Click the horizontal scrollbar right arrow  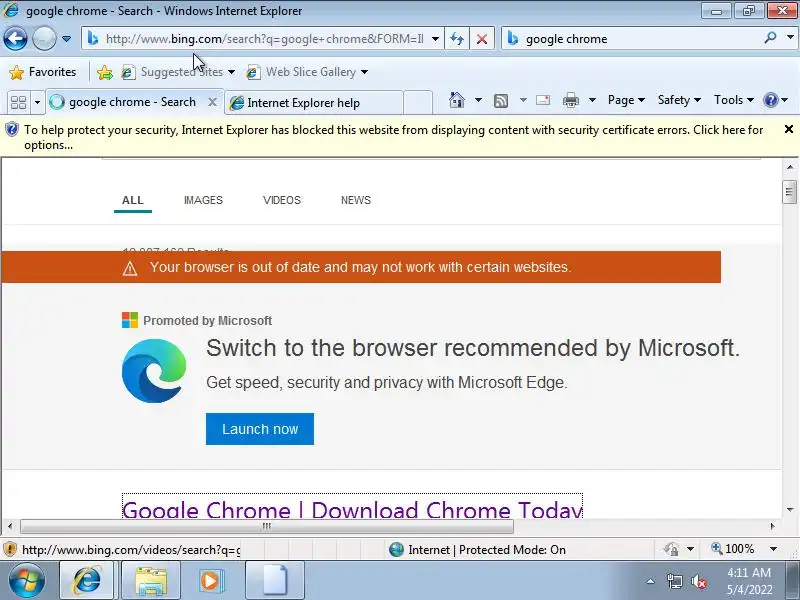pyautogui.click(x=772, y=526)
